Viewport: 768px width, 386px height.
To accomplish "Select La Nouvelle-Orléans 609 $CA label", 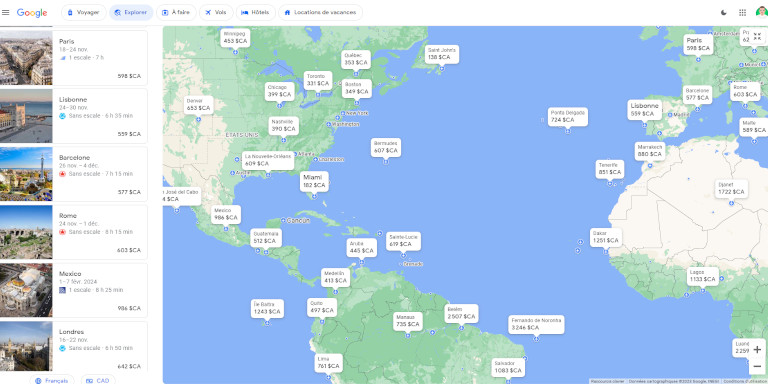I will click(268, 160).
